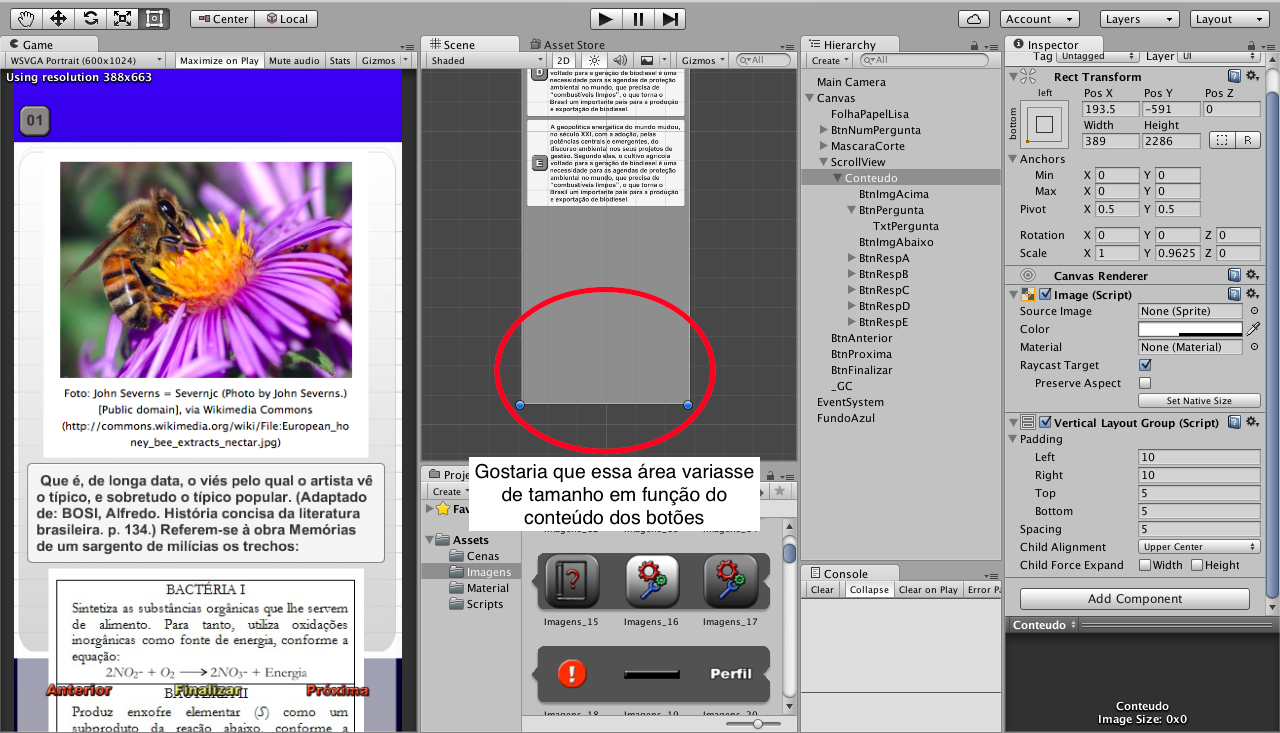
Task: Open Vertical Layout Group gear menu
Action: click(1252, 423)
